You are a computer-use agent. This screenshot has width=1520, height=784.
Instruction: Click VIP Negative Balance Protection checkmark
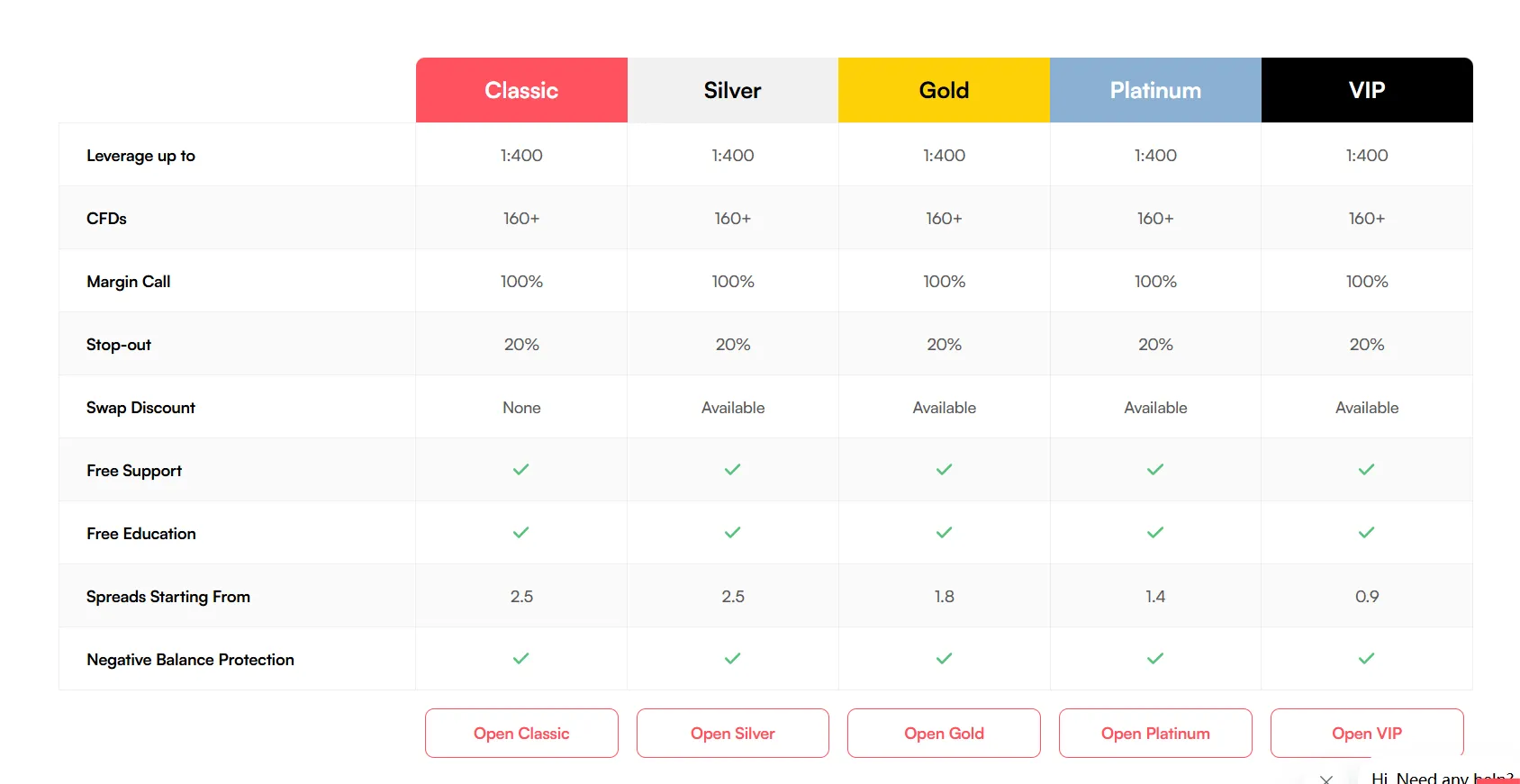[1367, 659]
